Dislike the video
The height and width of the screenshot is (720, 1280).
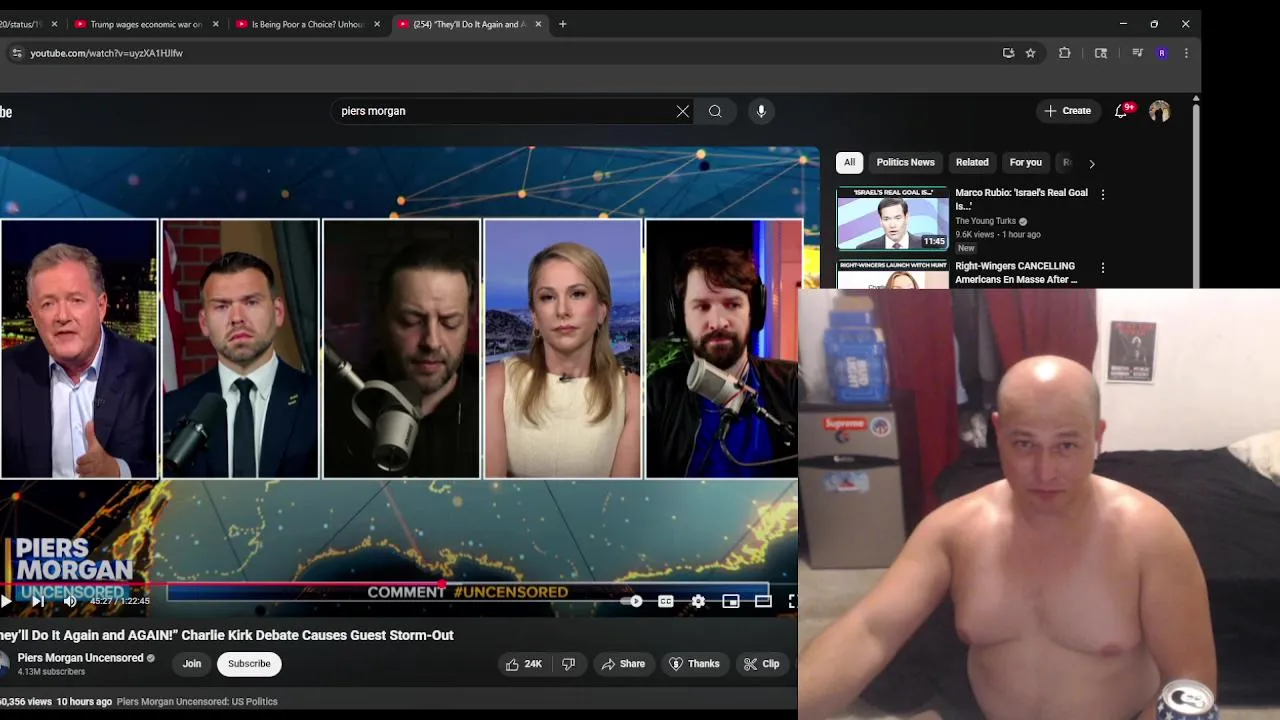point(569,664)
